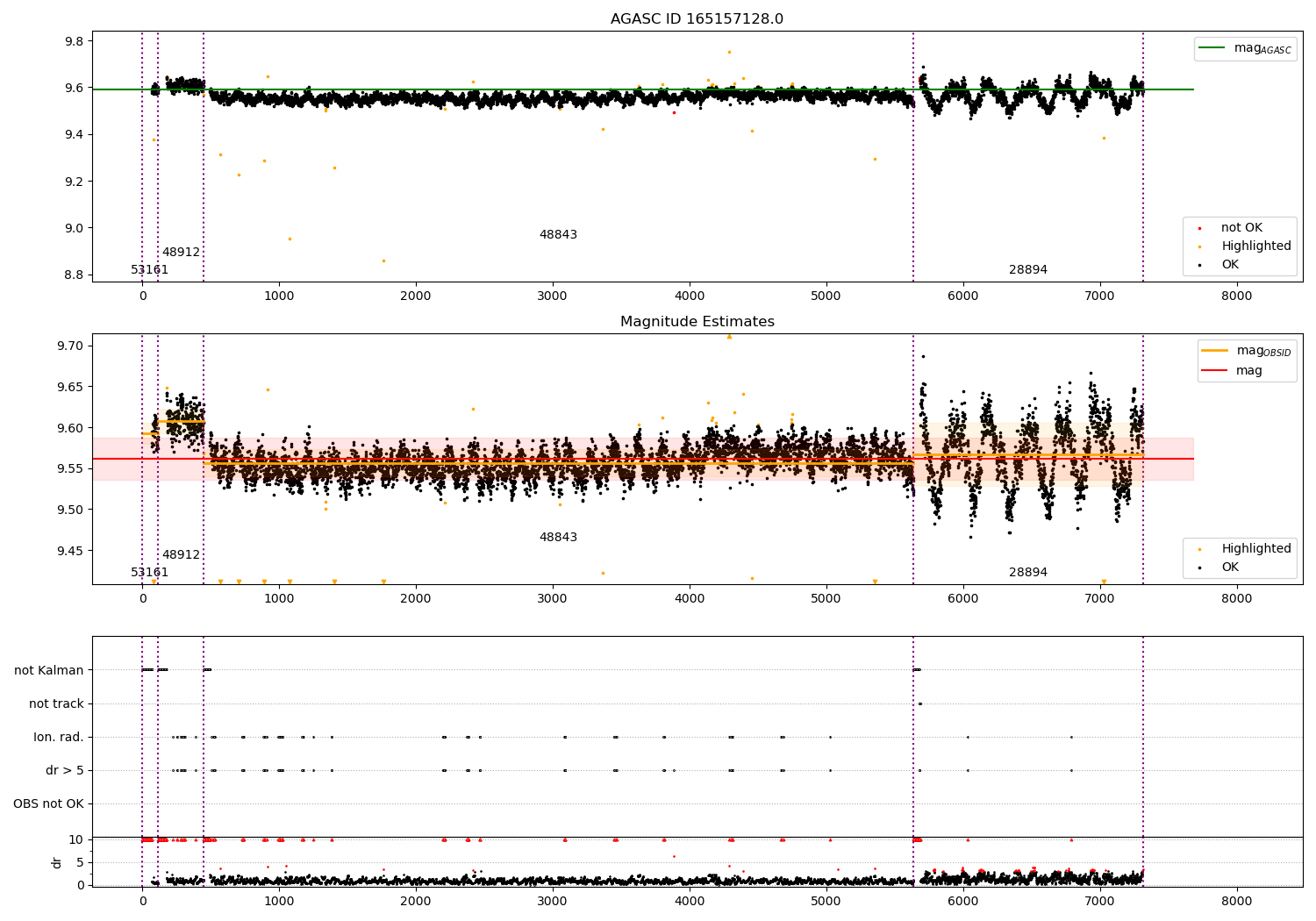Click the orange line sample in mag OBSID legend

(x=1215, y=351)
